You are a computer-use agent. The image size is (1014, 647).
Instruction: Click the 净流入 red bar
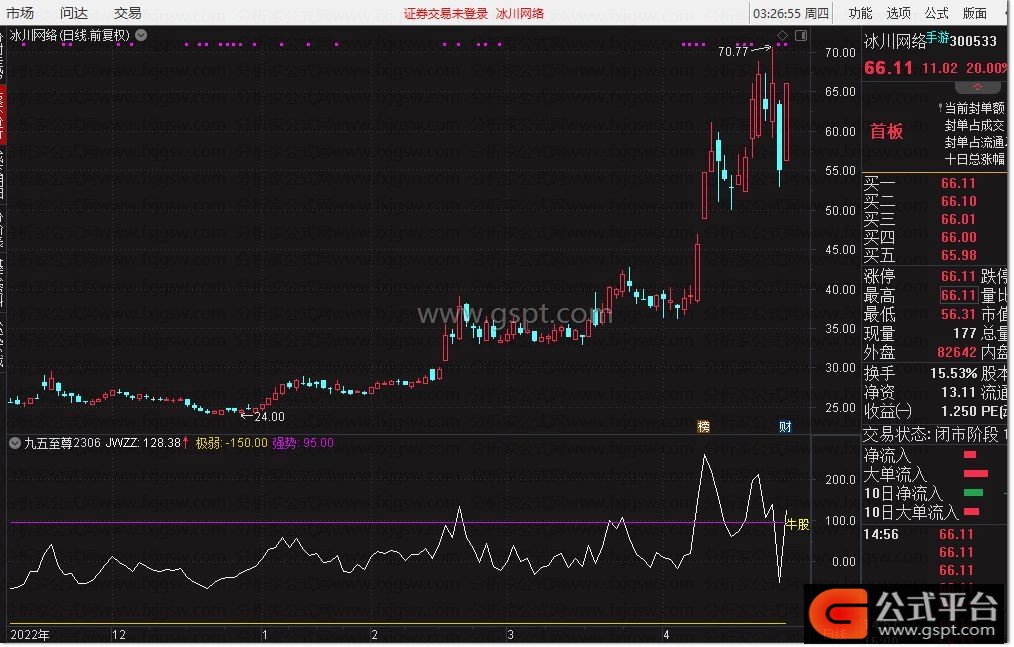pyautogui.click(x=969, y=455)
